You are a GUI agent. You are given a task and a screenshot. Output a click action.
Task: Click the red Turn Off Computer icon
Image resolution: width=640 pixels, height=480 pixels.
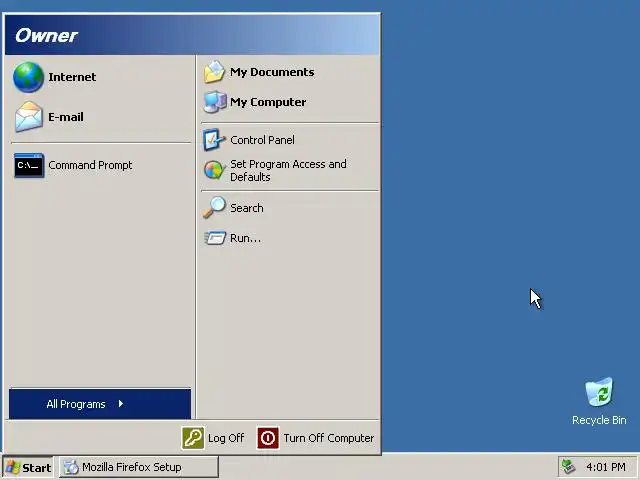click(268, 438)
